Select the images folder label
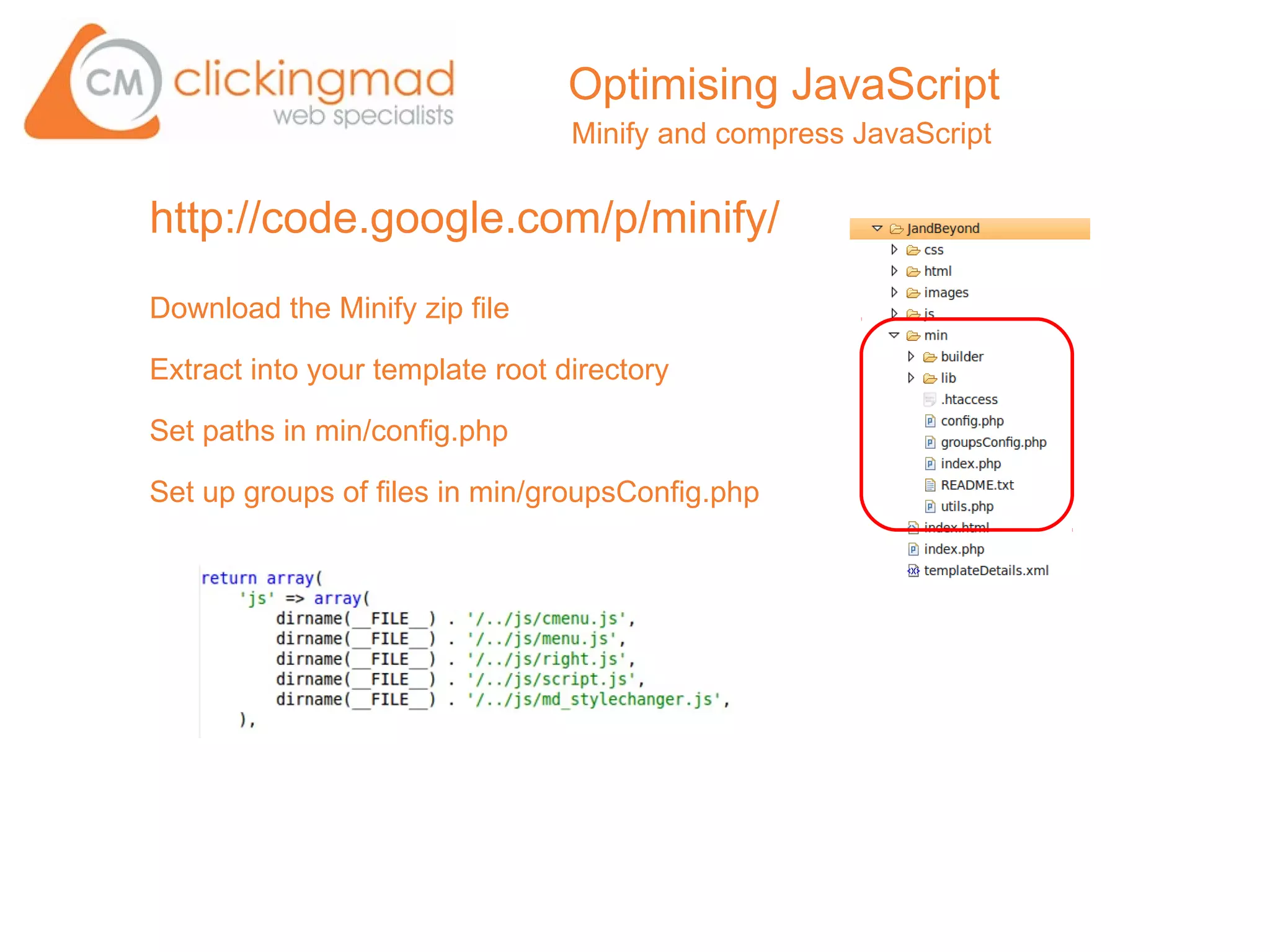 (x=946, y=293)
